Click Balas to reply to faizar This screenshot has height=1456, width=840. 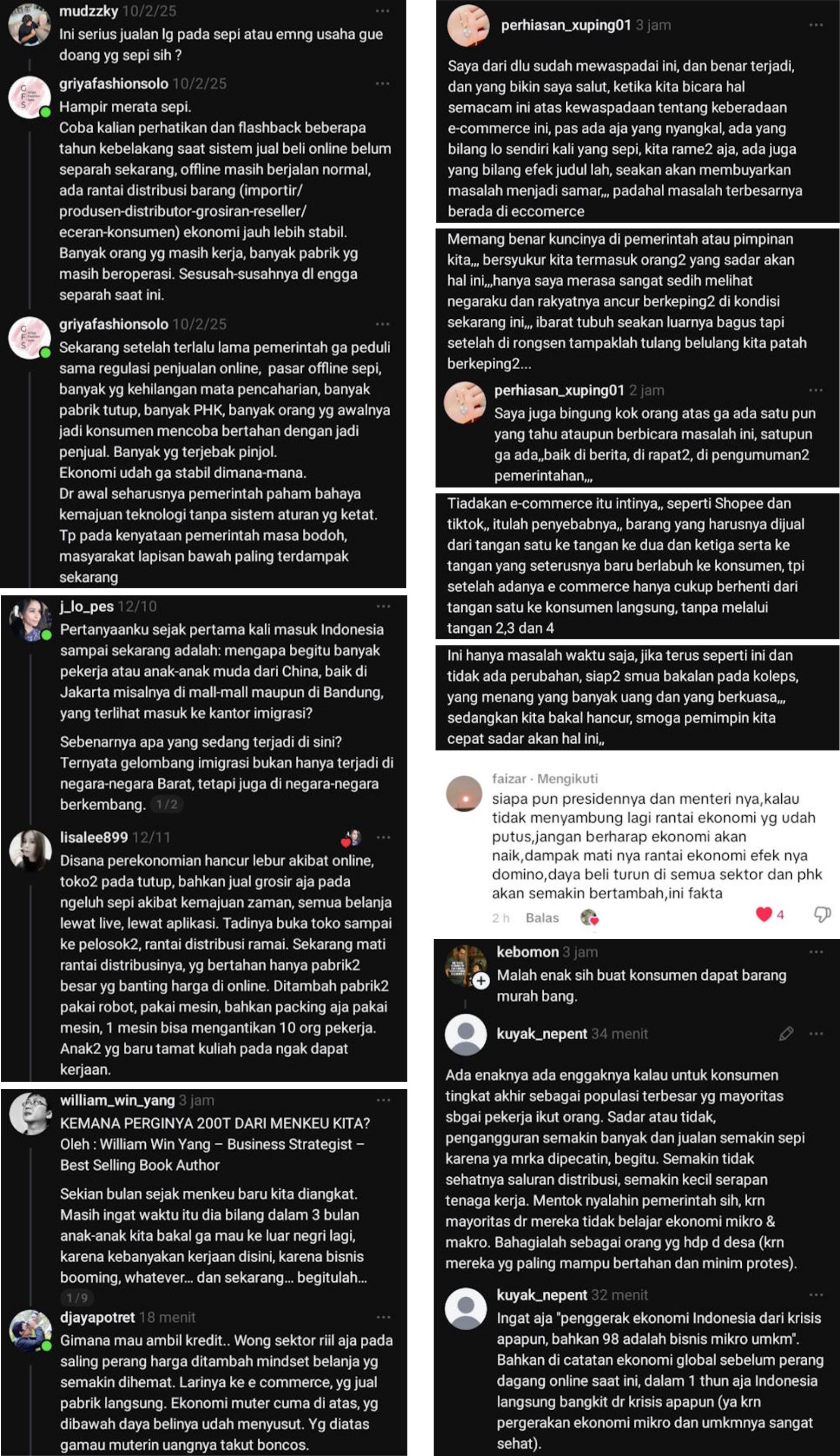pos(542,918)
